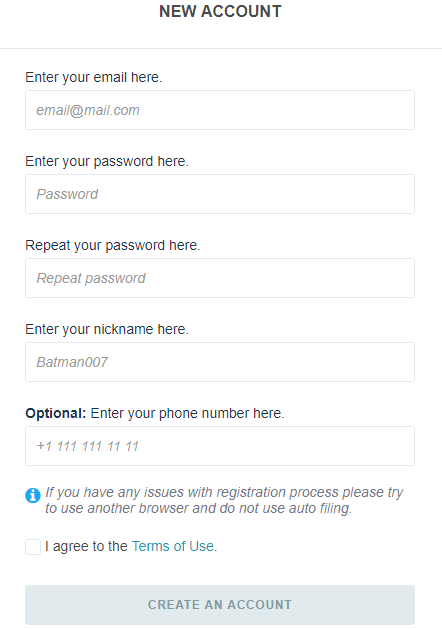Focus the email@mail.com email field

[220, 110]
